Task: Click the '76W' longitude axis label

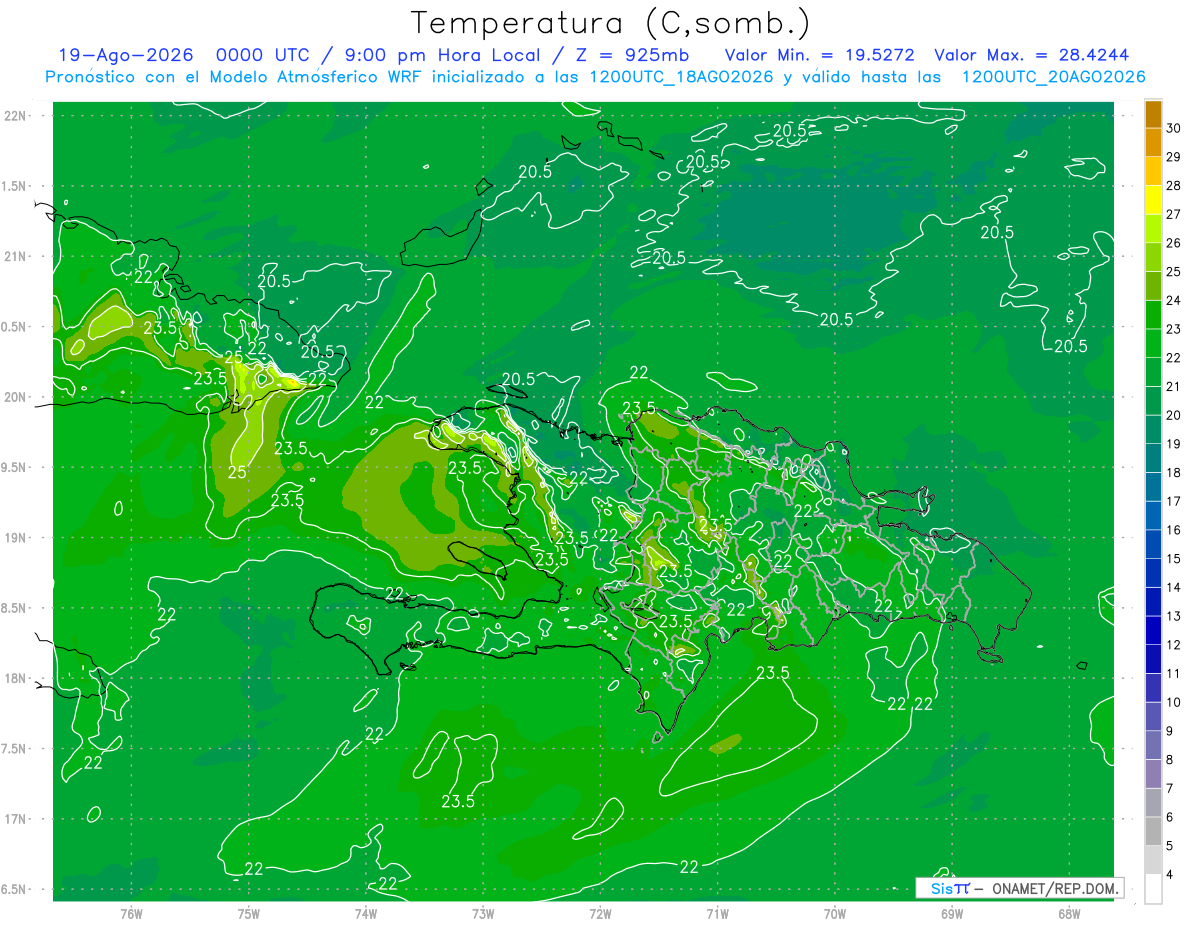Action: point(131,913)
